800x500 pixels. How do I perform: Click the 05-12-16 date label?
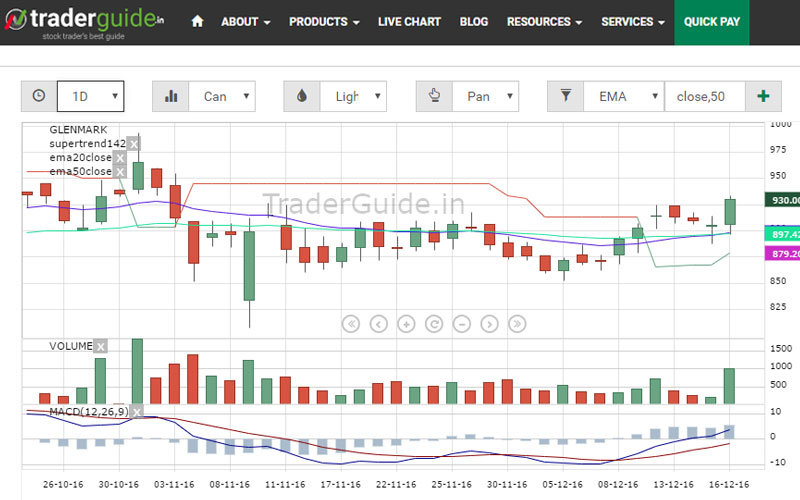click(x=562, y=484)
